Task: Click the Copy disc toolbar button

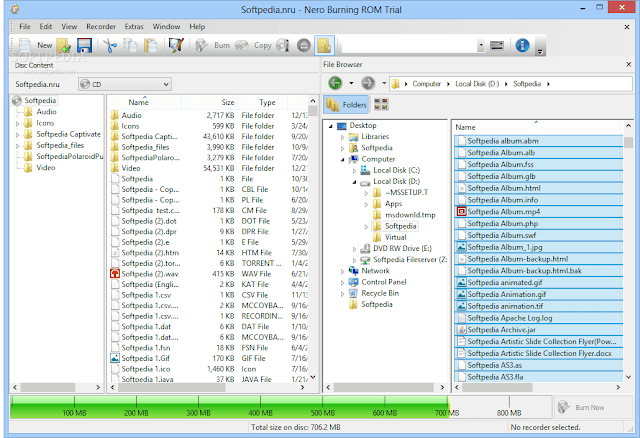Action: click(x=254, y=45)
